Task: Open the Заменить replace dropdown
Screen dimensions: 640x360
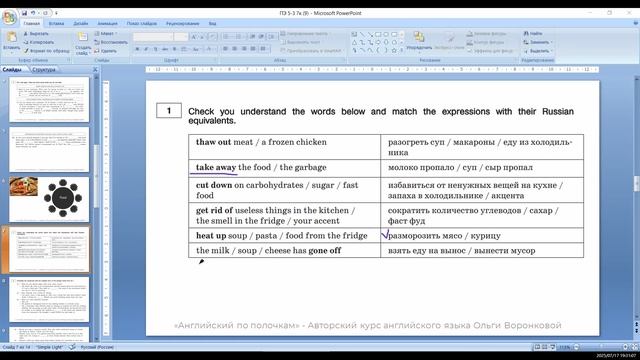Action: pyautogui.click(x=538, y=42)
